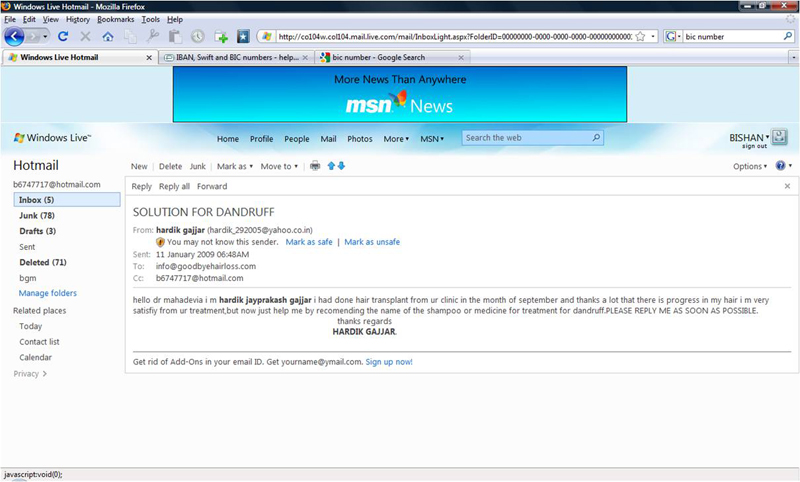Go to the Firefox Home page icon

point(107,37)
